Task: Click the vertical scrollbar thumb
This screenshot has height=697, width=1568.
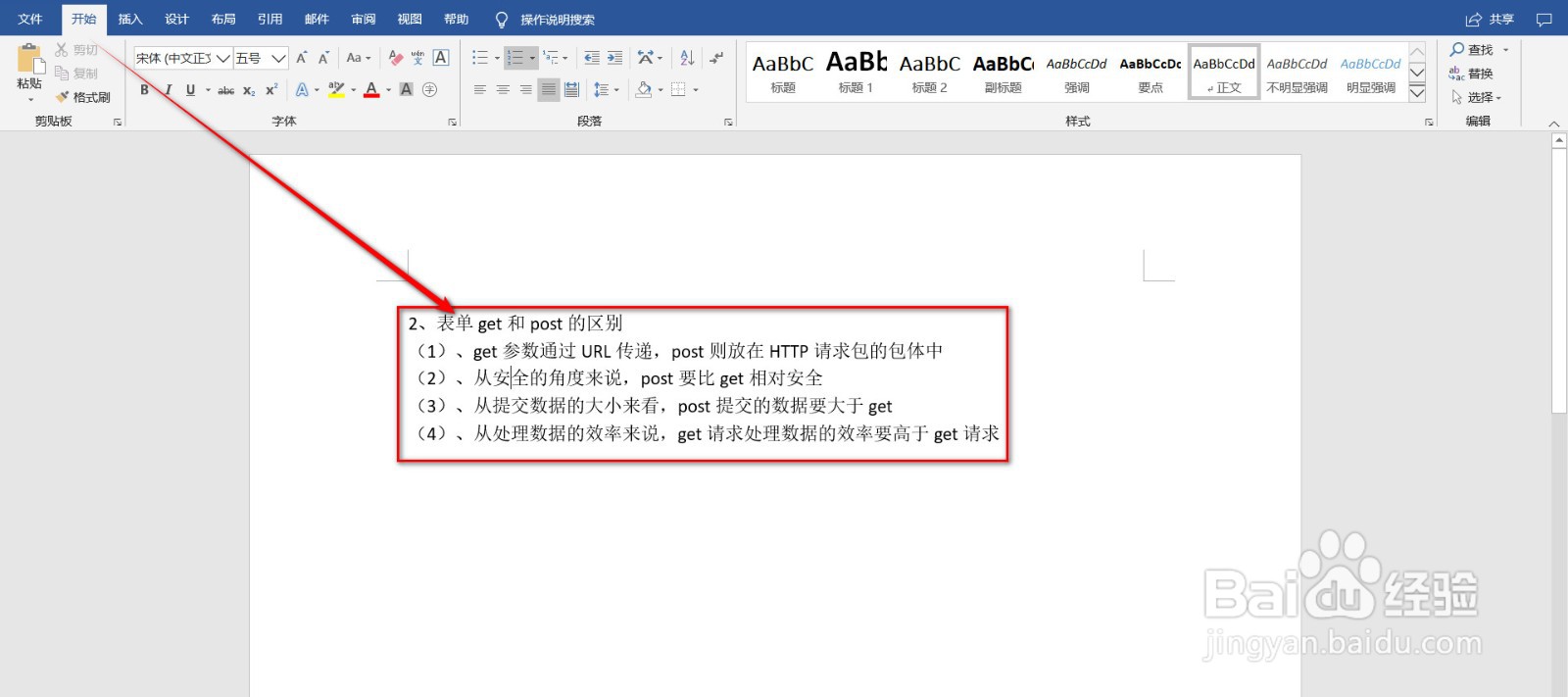Action: [x=1559, y=281]
